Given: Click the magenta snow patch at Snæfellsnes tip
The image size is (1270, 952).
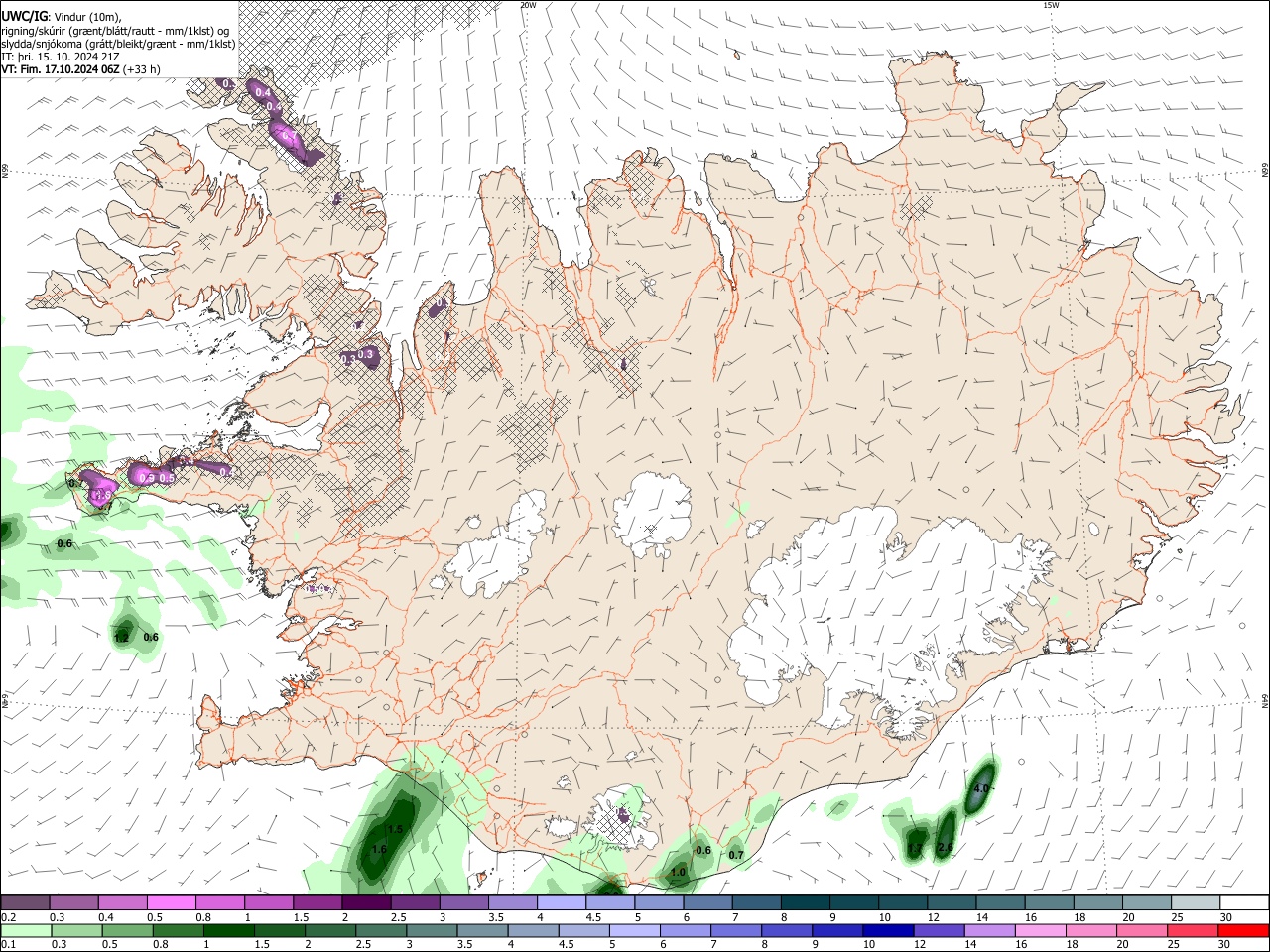Looking at the screenshot, I should pos(100,490).
